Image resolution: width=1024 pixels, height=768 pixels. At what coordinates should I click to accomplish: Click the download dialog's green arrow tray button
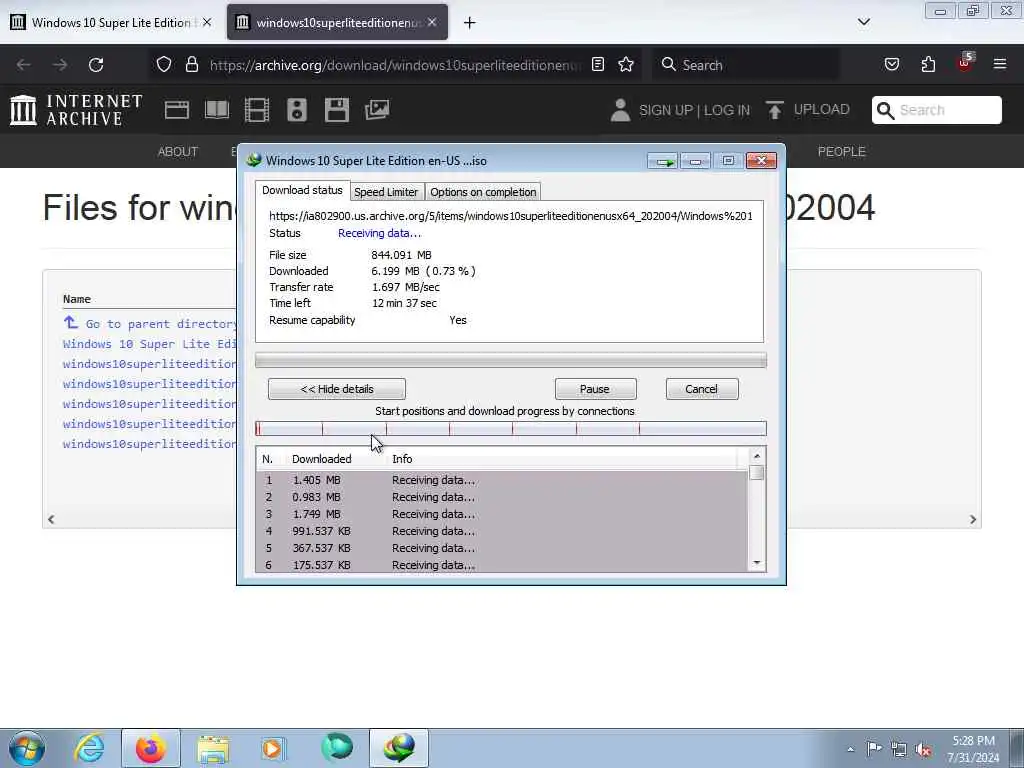(663, 161)
